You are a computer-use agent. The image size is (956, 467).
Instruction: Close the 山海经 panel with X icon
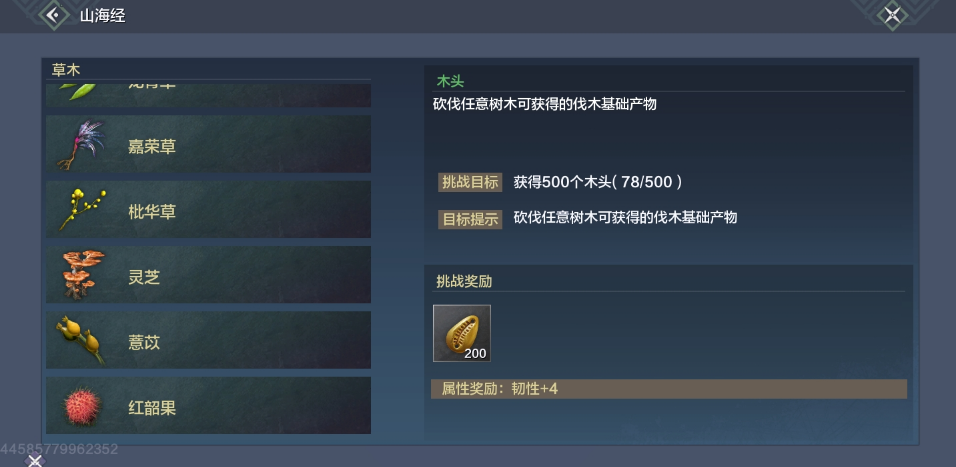pyautogui.click(x=892, y=15)
